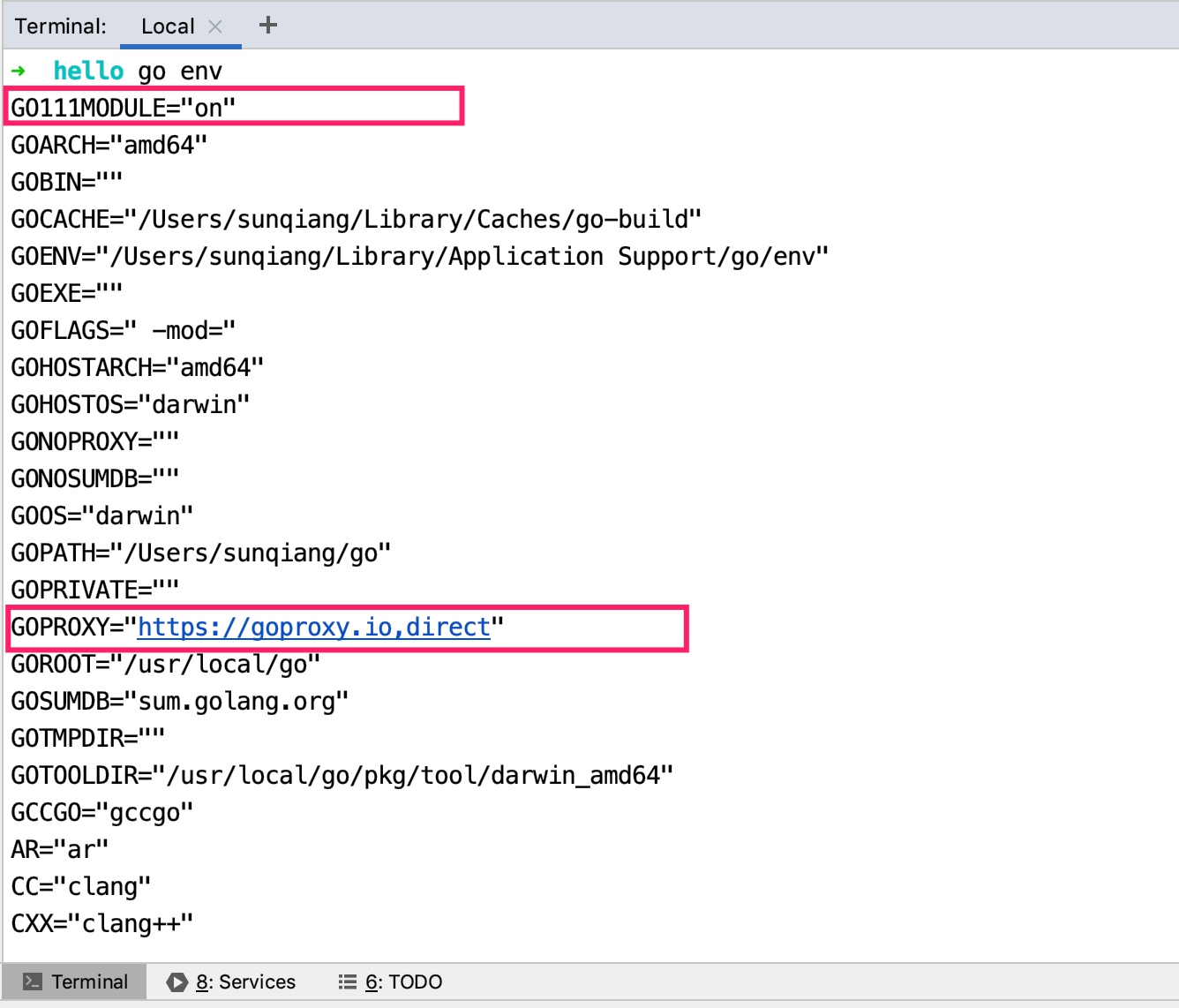
Task: Click the GOCACHE path line
Action: click(357, 219)
